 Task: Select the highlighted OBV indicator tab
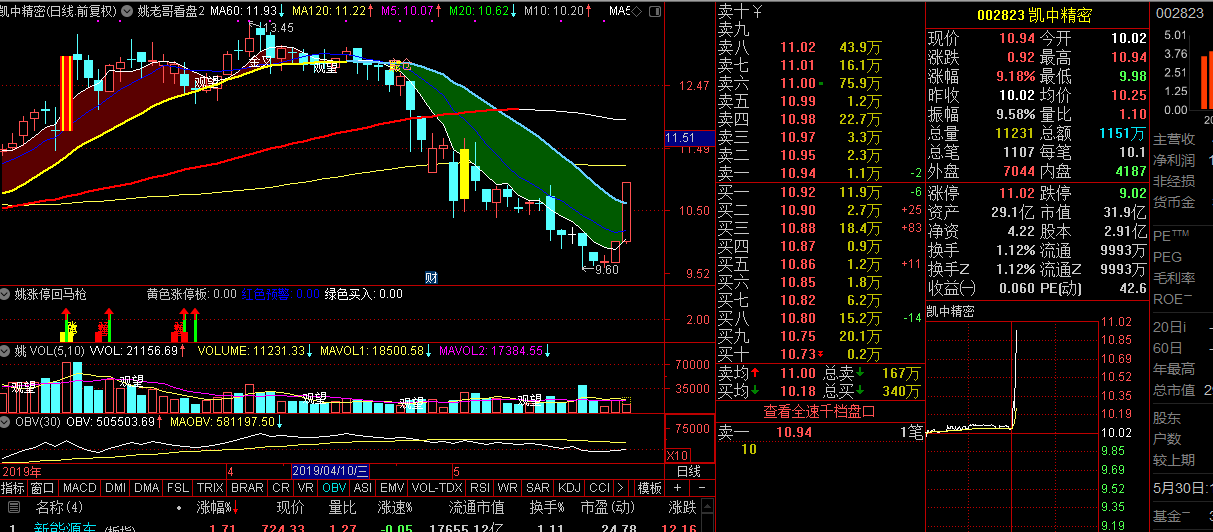tap(334, 488)
